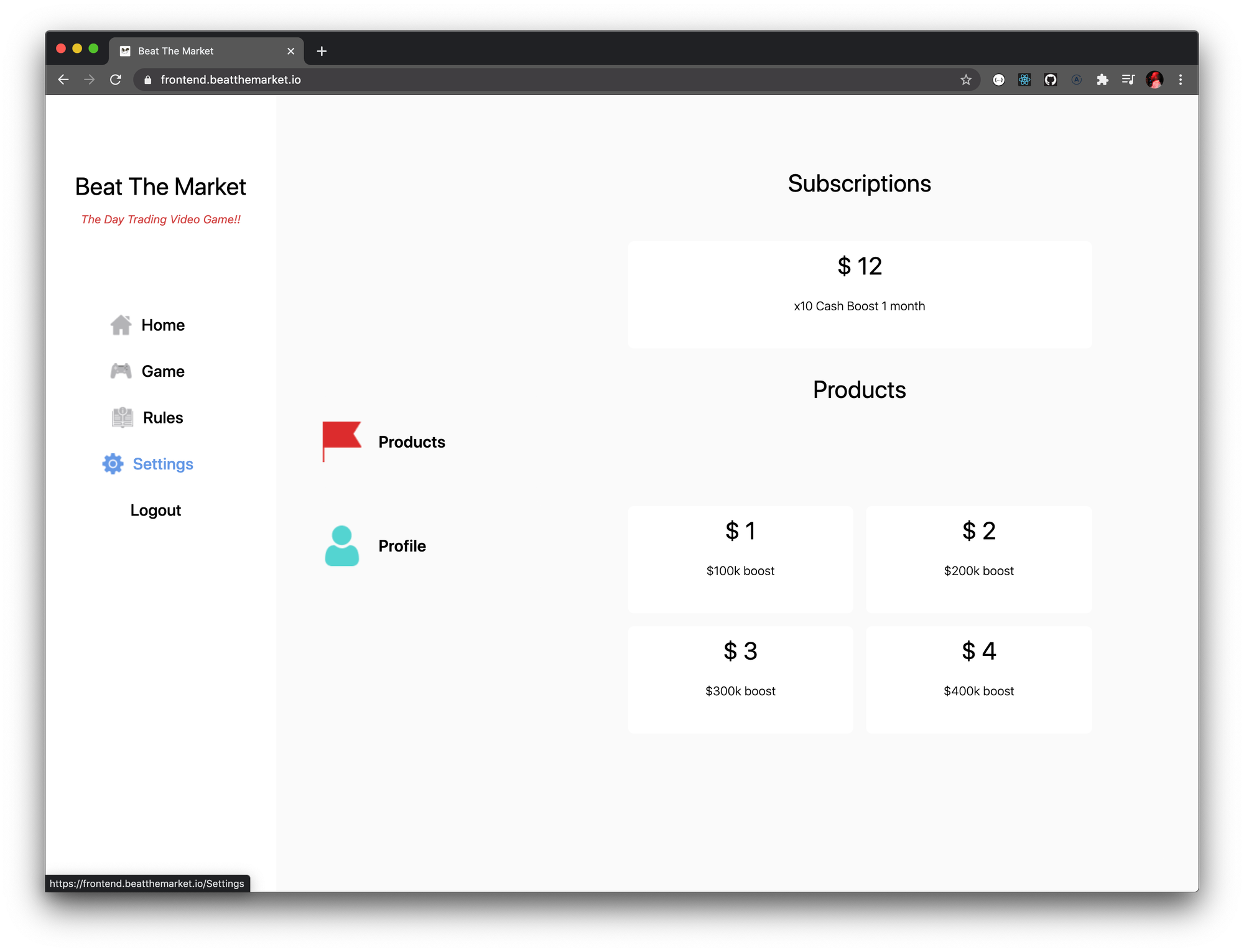This screenshot has height=952, width=1244.
Task: Click the Rules book icon
Action: click(123, 417)
